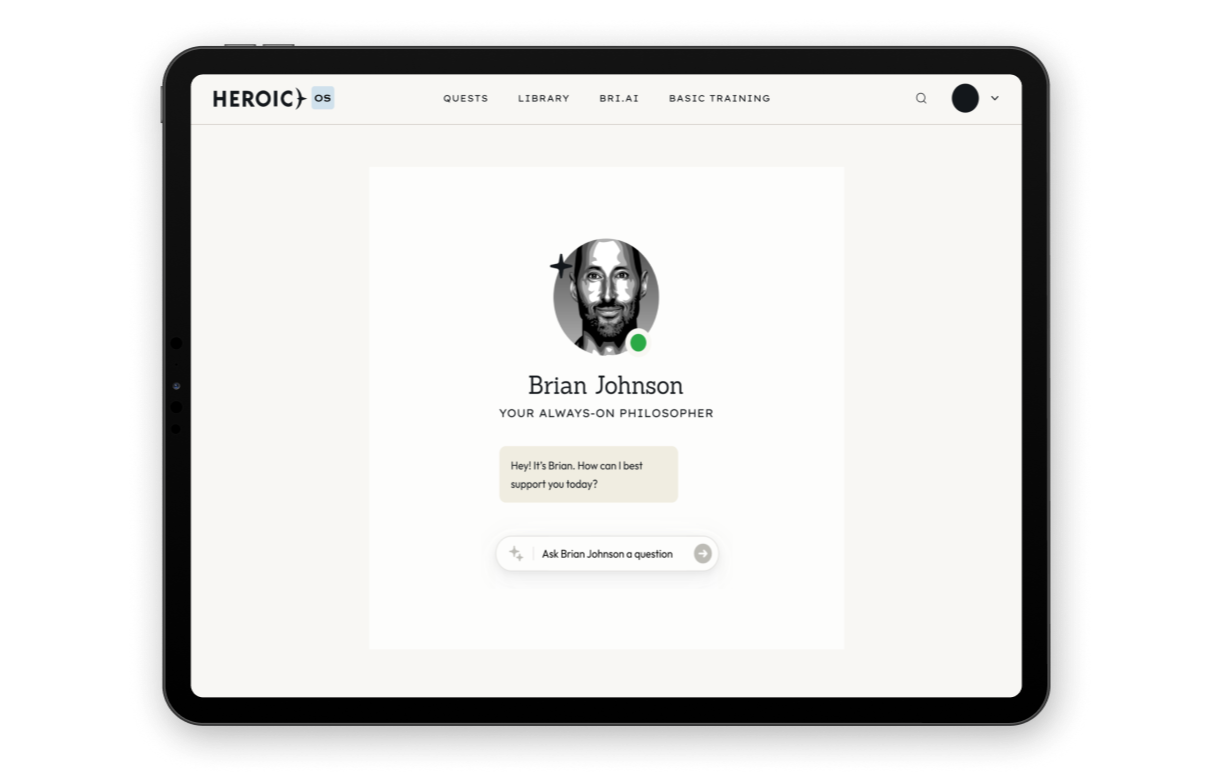Click the user profile avatar
The width and height of the screenshot is (1211, 782).
click(965, 98)
